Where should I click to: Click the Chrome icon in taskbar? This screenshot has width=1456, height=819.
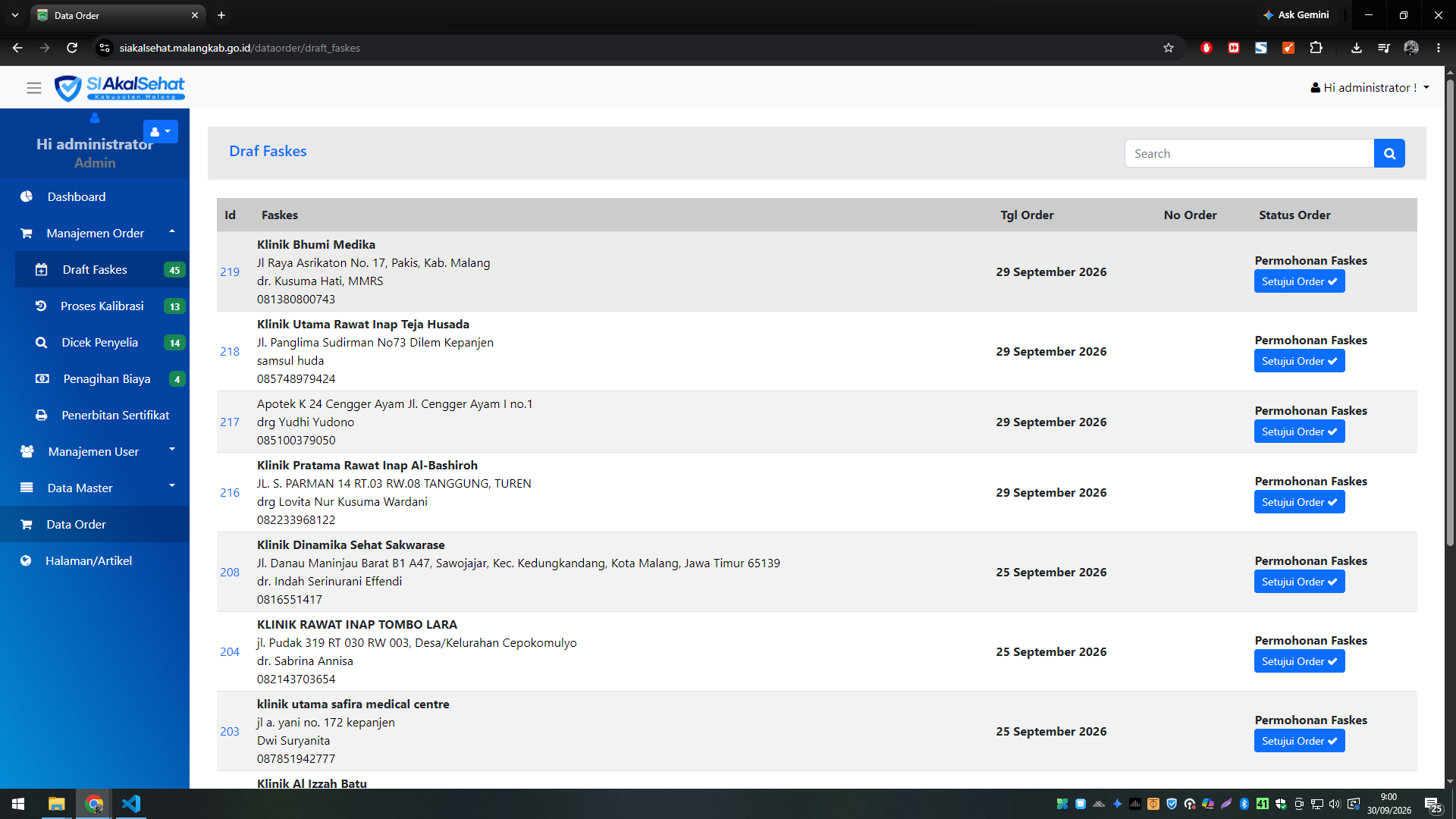tap(94, 804)
